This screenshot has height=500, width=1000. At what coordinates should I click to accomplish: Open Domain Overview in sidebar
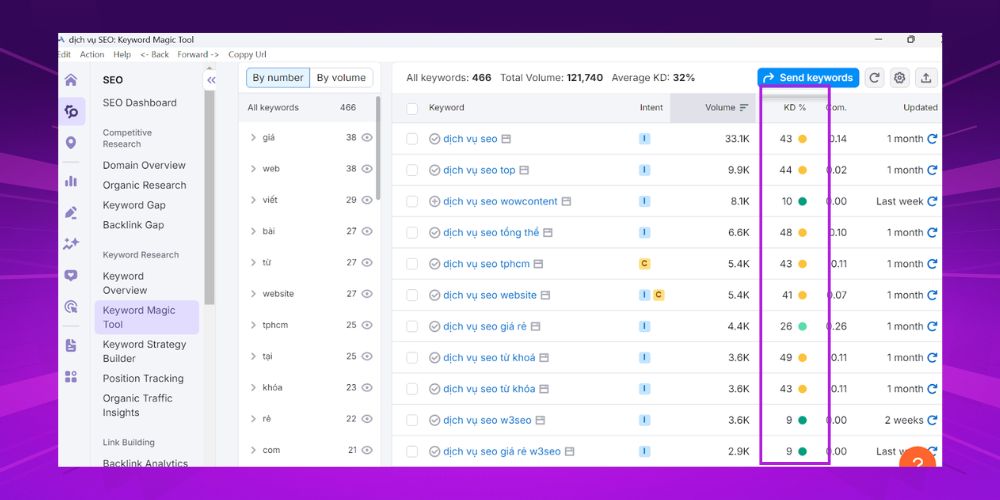coord(144,165)
